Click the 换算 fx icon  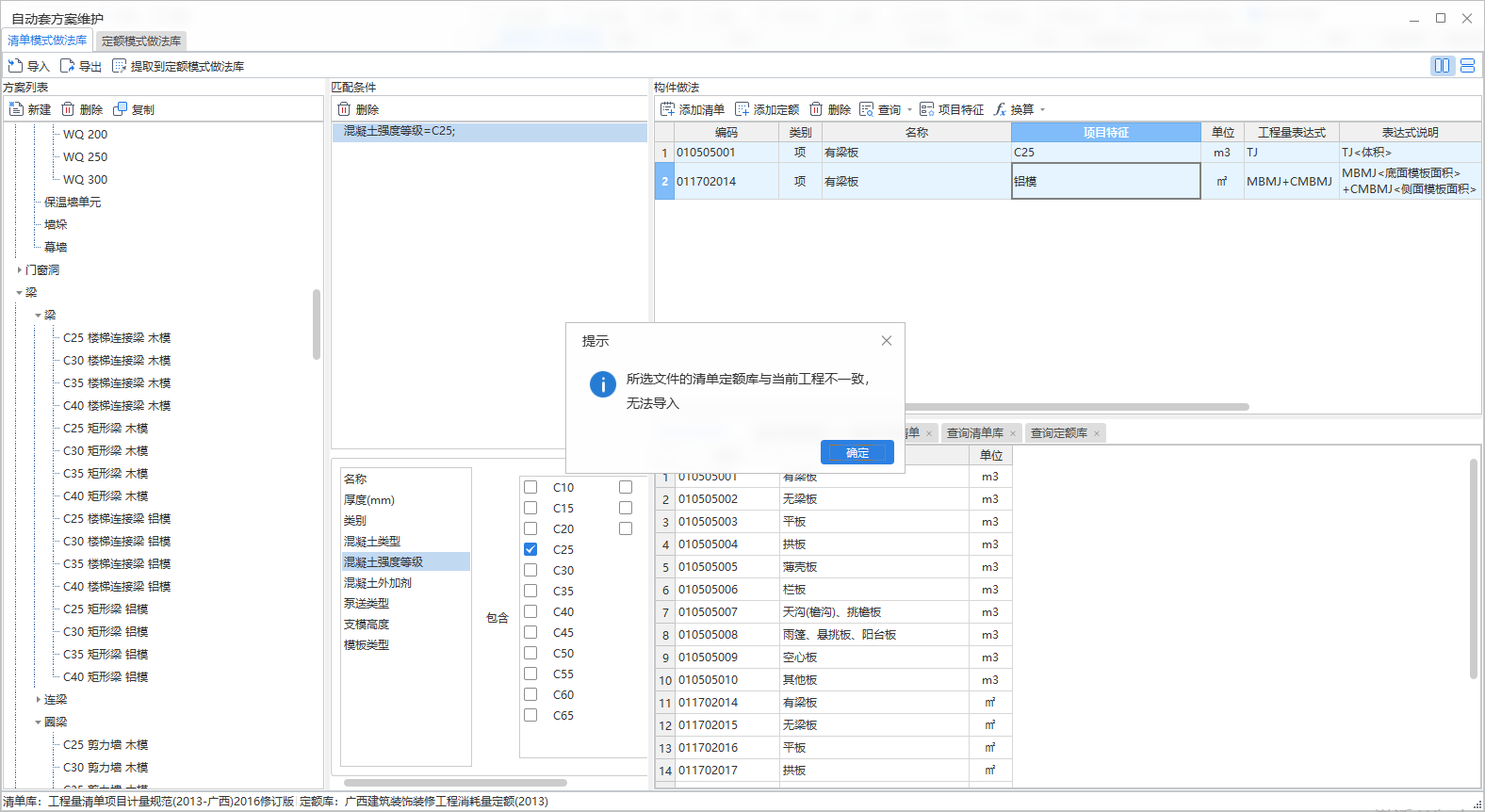(1000, 109)
